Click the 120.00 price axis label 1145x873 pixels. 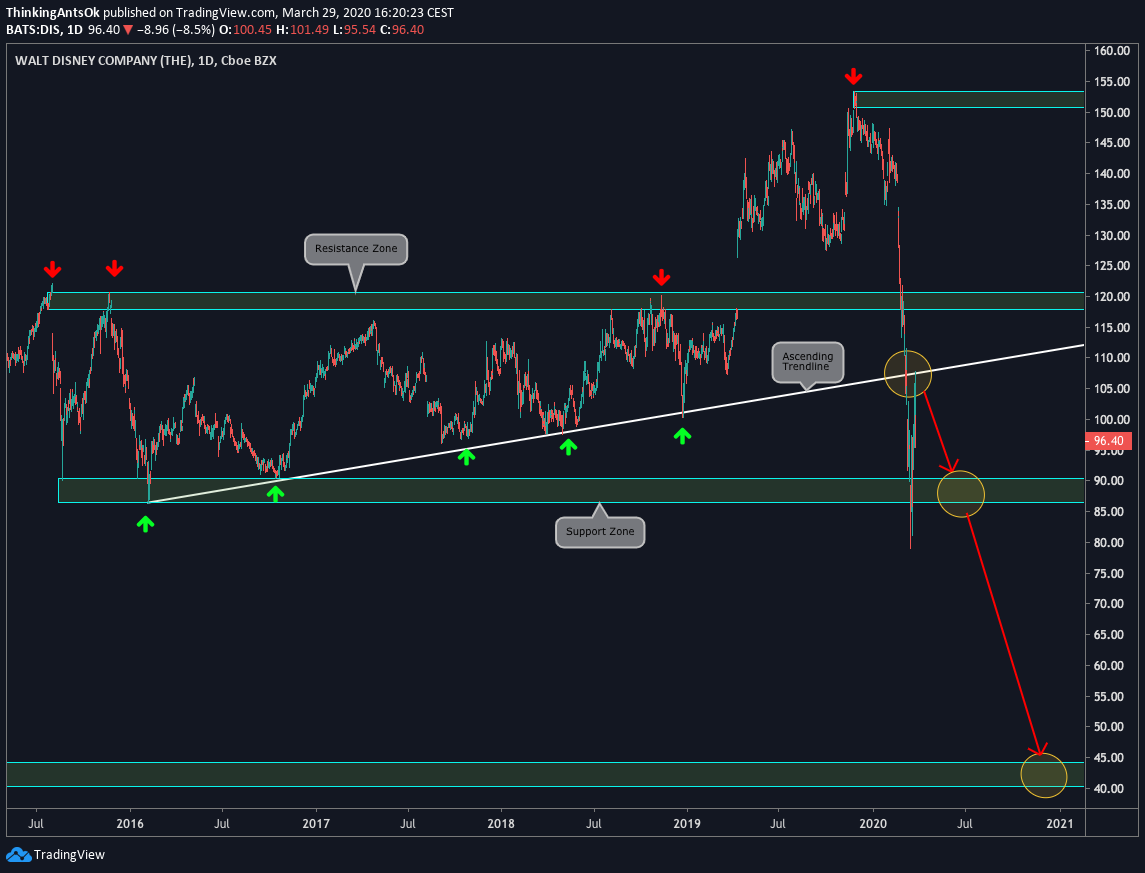point(1112,297)
